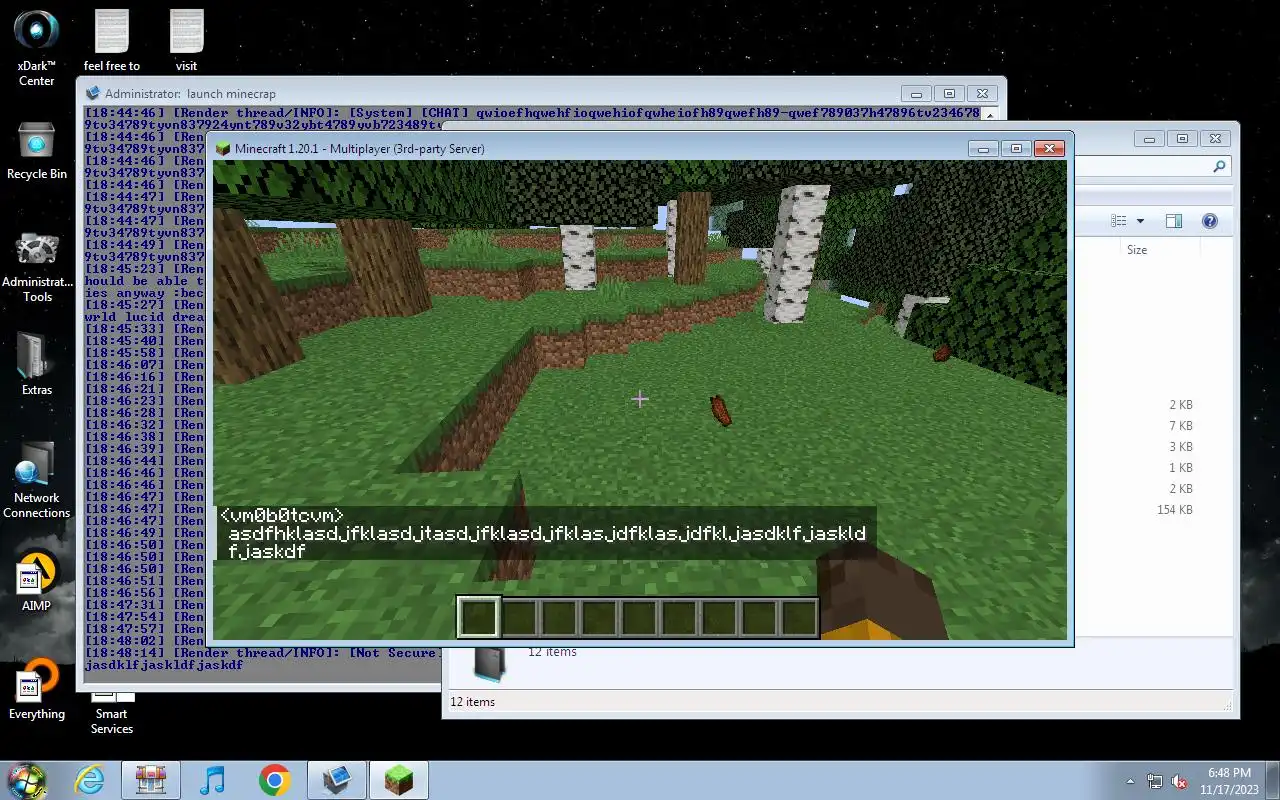Open the Explorer help question mark

pos(1209,221)
